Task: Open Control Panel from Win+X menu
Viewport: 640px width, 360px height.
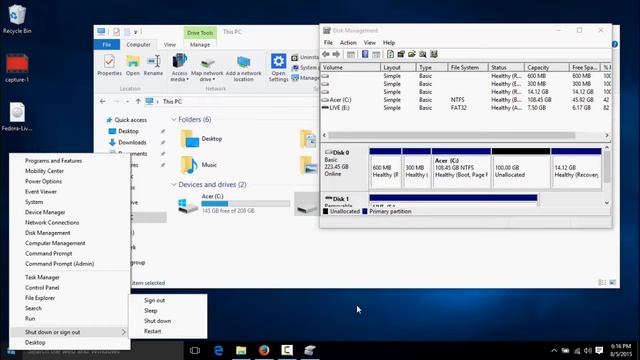Action: click(x=42, y=287)
